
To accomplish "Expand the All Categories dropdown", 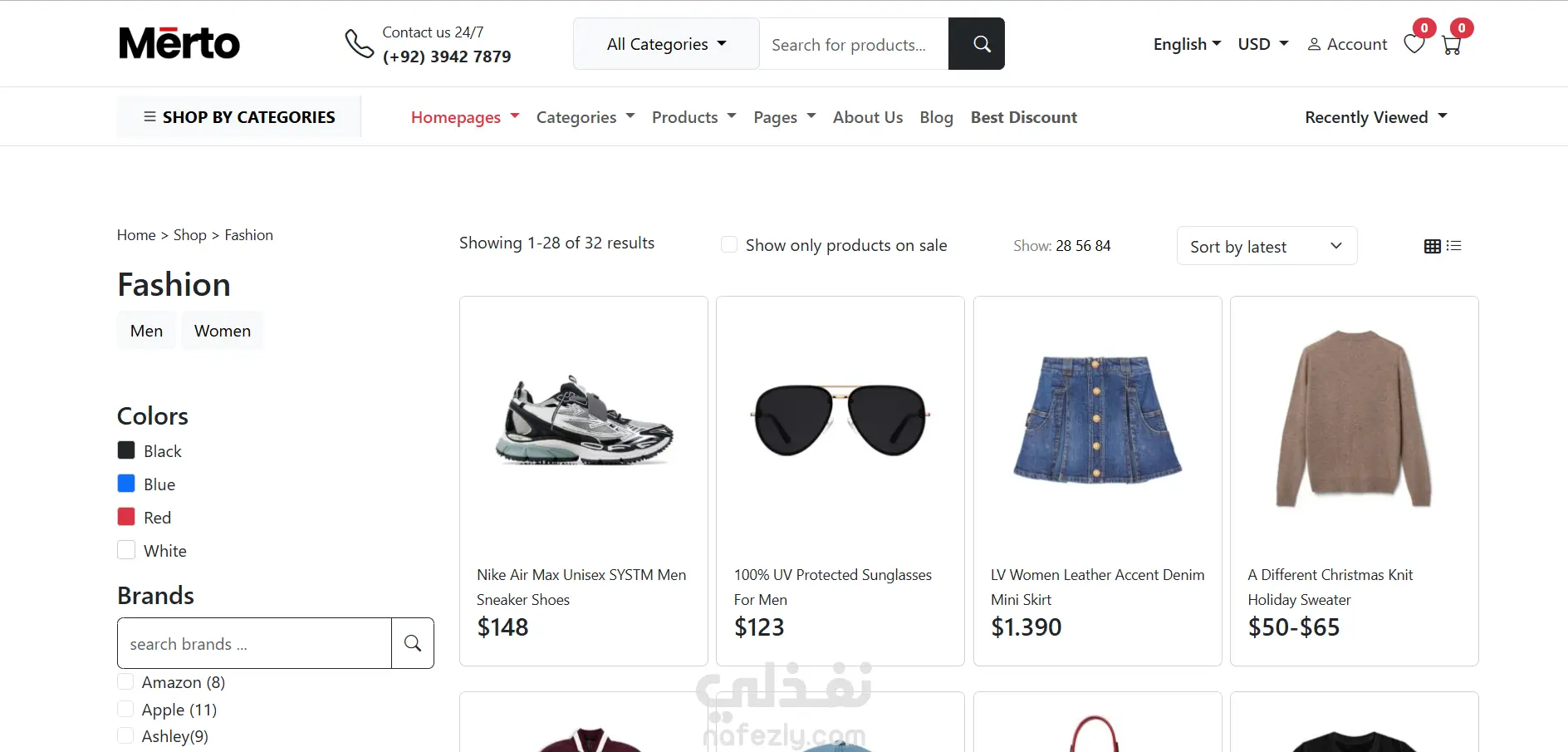I will pos(666,44).
